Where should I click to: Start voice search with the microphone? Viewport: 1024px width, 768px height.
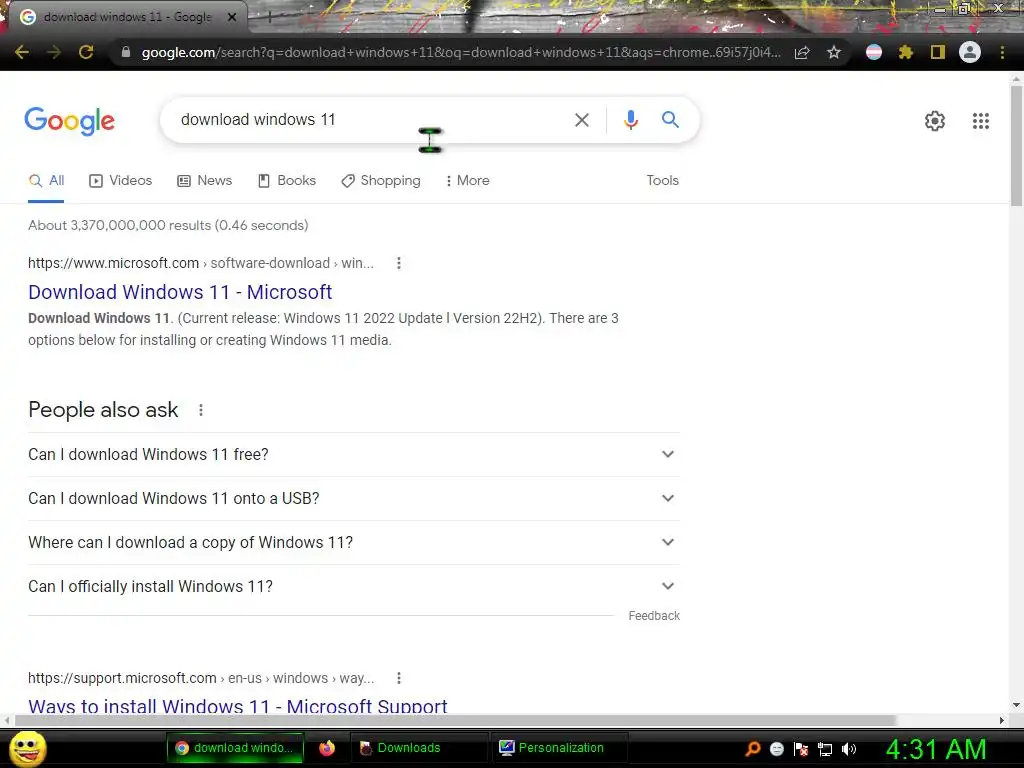click(630, 120)
